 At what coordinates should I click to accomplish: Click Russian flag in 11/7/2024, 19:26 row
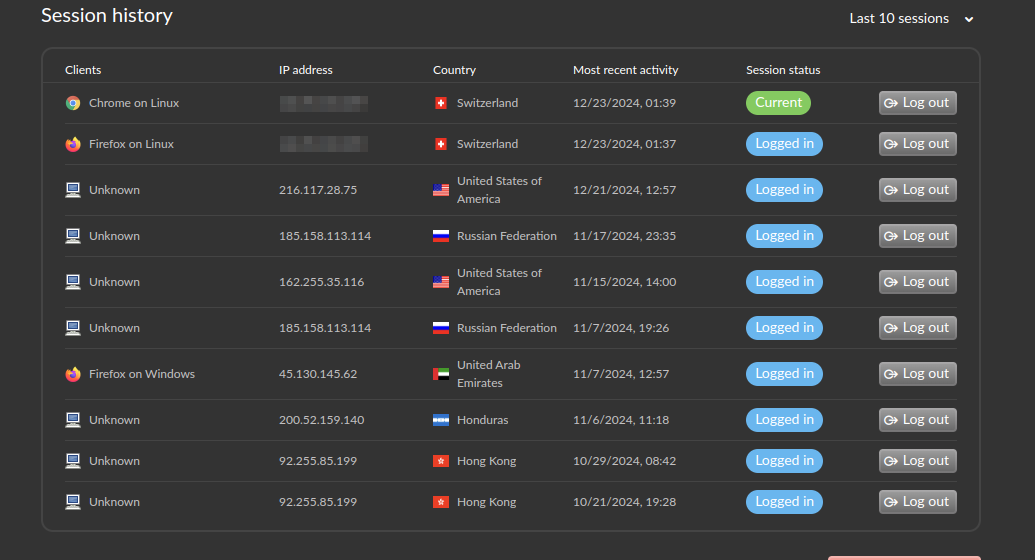point(441,328)
